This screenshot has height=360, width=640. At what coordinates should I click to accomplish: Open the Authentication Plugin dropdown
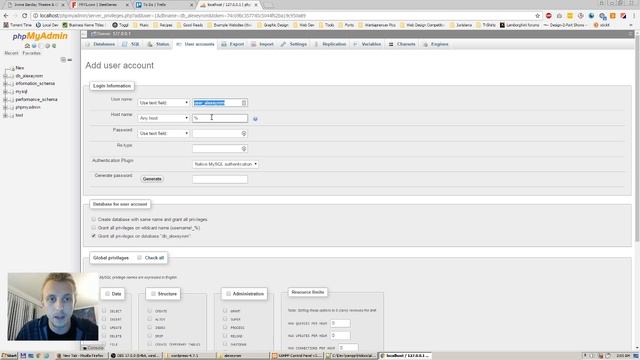[x=225, y=164]
